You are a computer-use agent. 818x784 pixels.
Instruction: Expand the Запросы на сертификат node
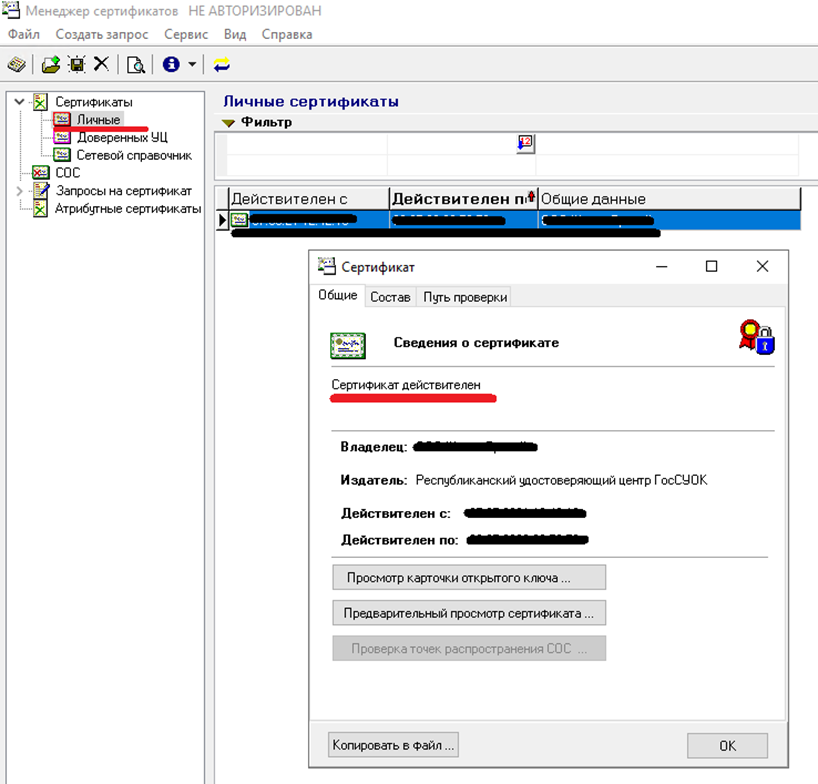[x=20, y=190]
